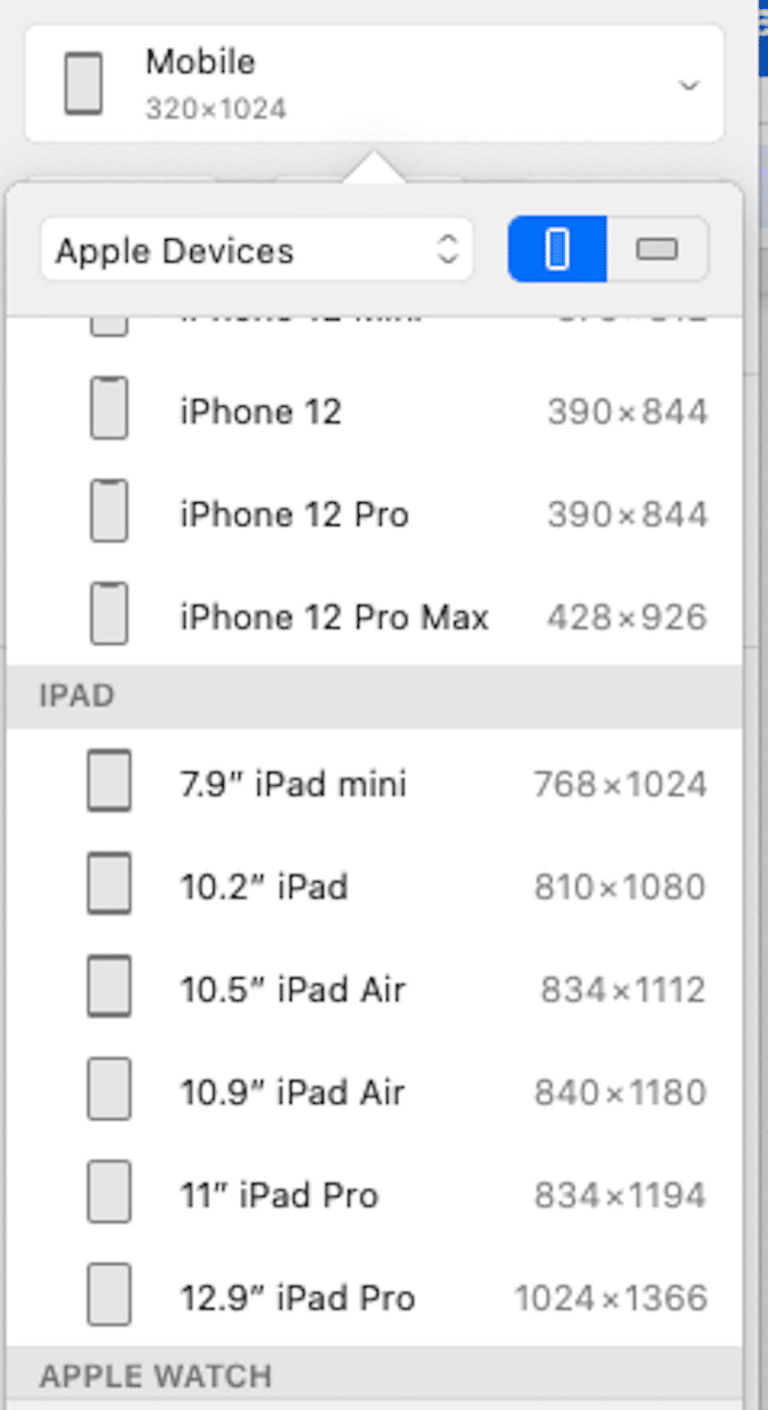Switch to portrait orientation
768x1410 pixels.
tap(558, 249)
